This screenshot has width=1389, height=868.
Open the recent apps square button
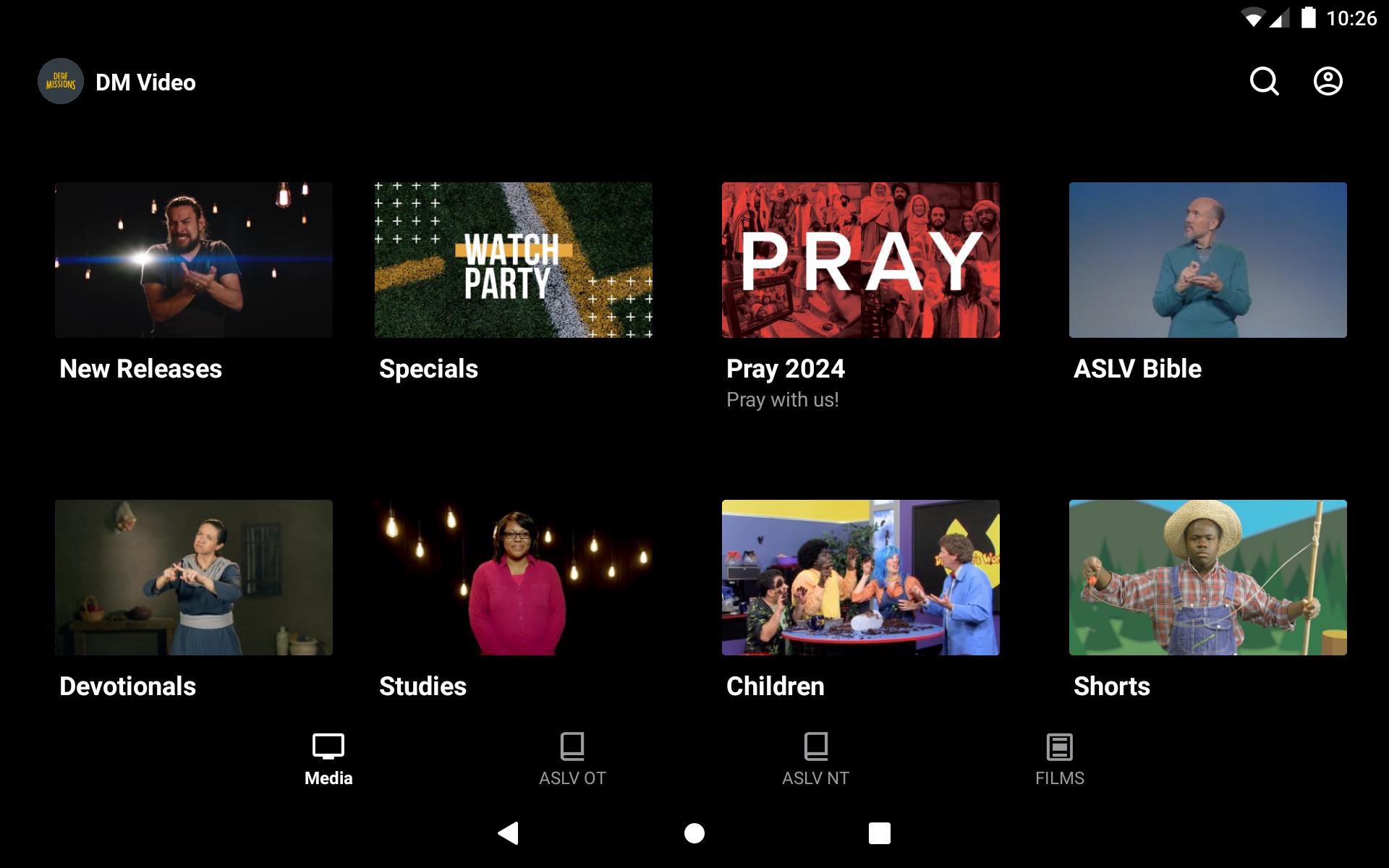coord(879,833)
